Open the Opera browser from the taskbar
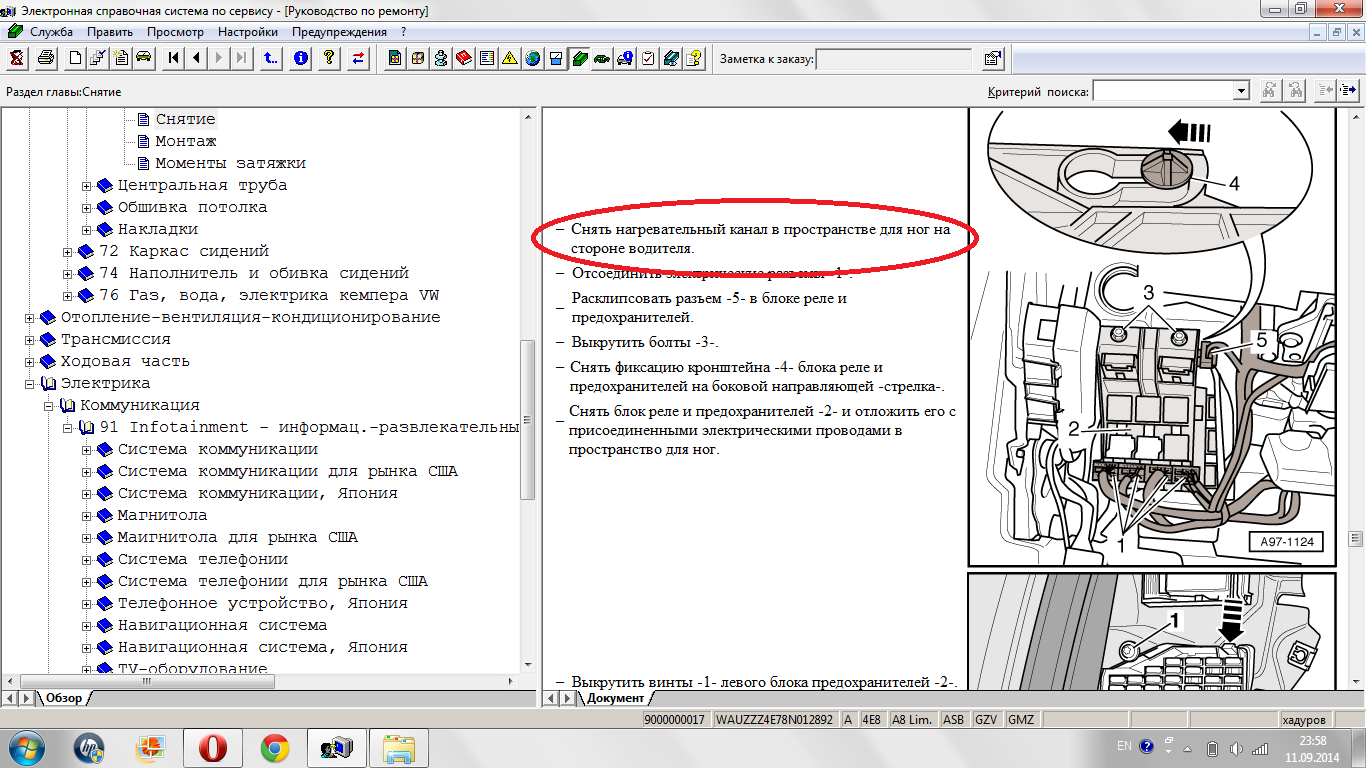Screen dimensions: 1366x768 click(213, 748)
